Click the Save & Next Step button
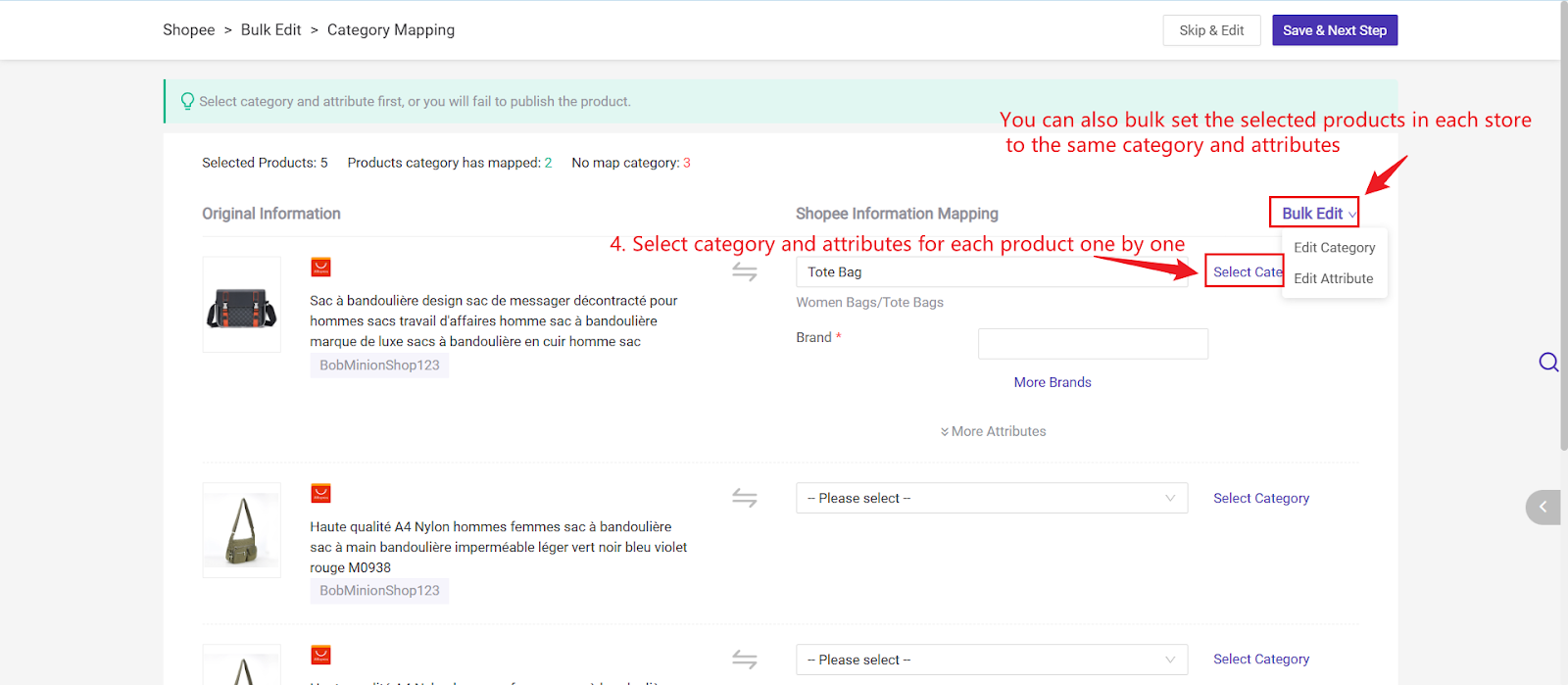 1334,29
